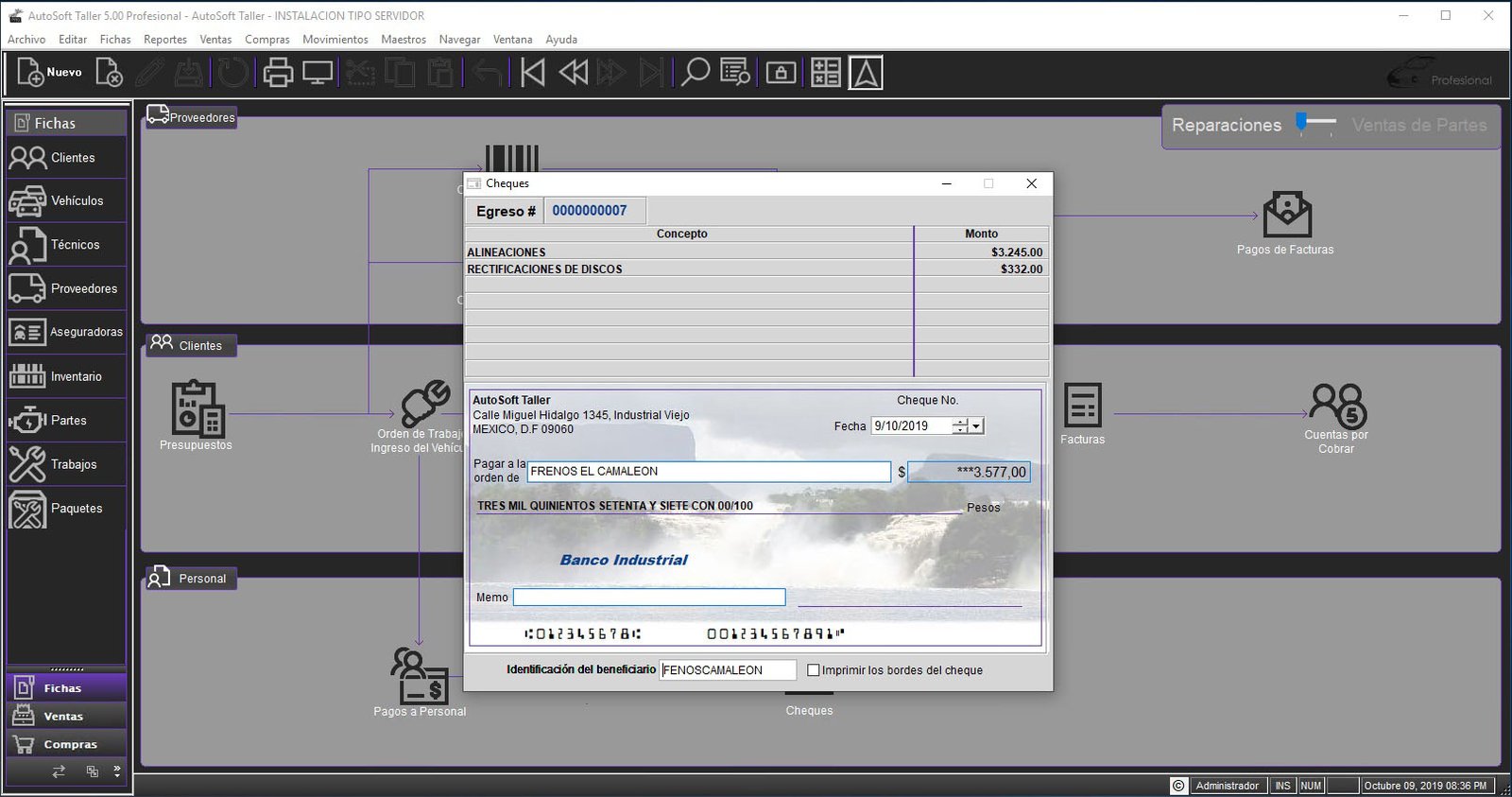Screen dimensions: 1512x797
Task: Enable Imprimir los bordes del cheque
Action: (x=814, y=670)
